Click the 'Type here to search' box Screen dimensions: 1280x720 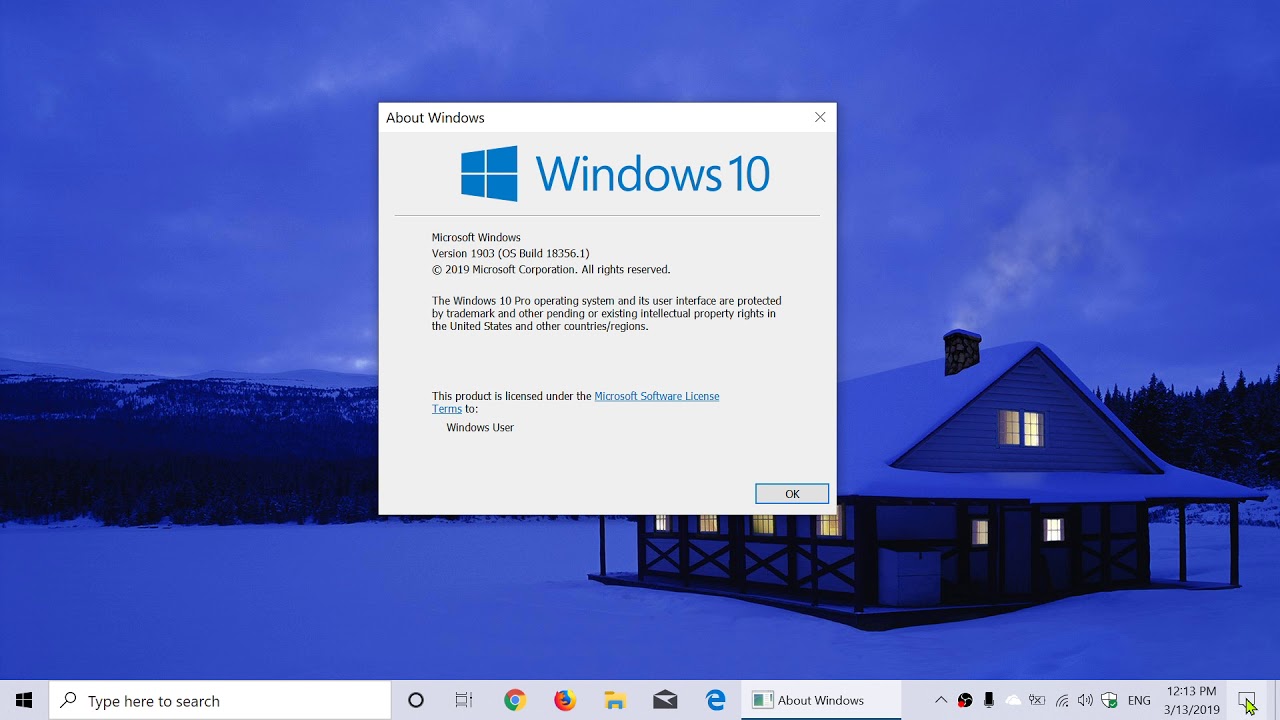(220, 700)
